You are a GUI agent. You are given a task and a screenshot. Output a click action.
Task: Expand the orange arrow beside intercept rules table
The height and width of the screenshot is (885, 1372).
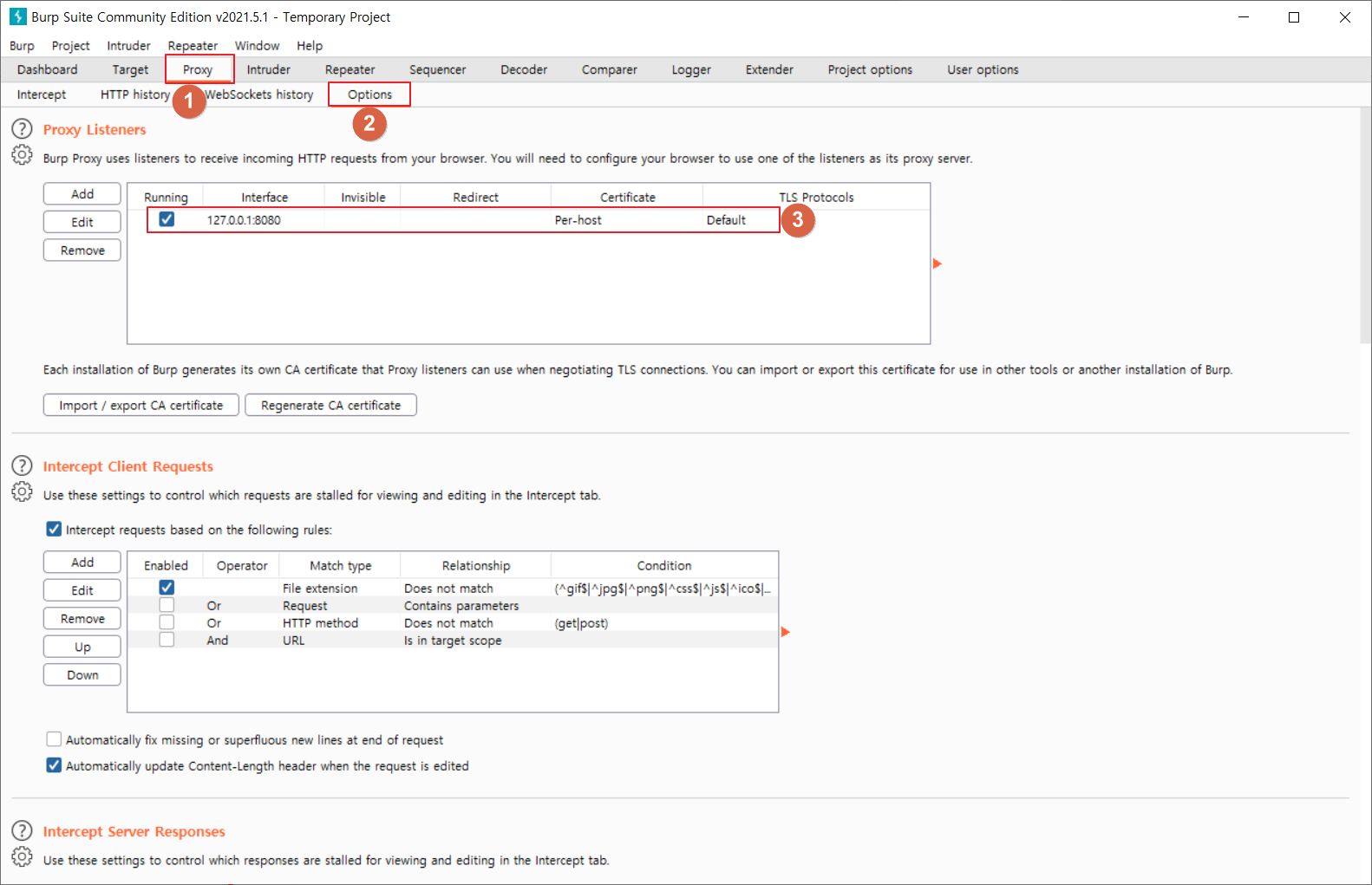[785, 632]
